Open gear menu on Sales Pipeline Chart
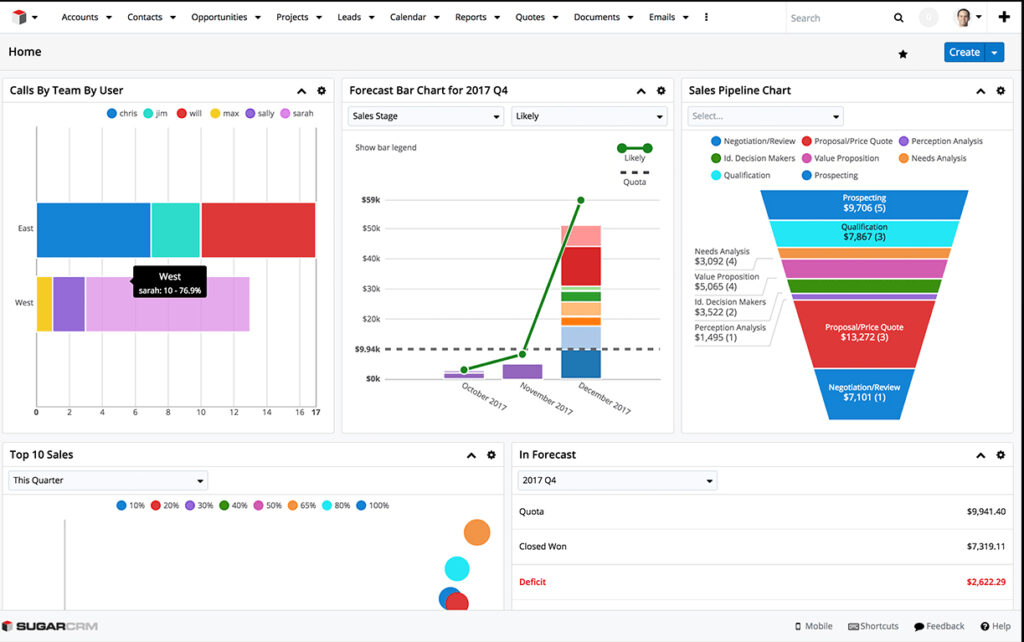 click(x=1000, y=91)
